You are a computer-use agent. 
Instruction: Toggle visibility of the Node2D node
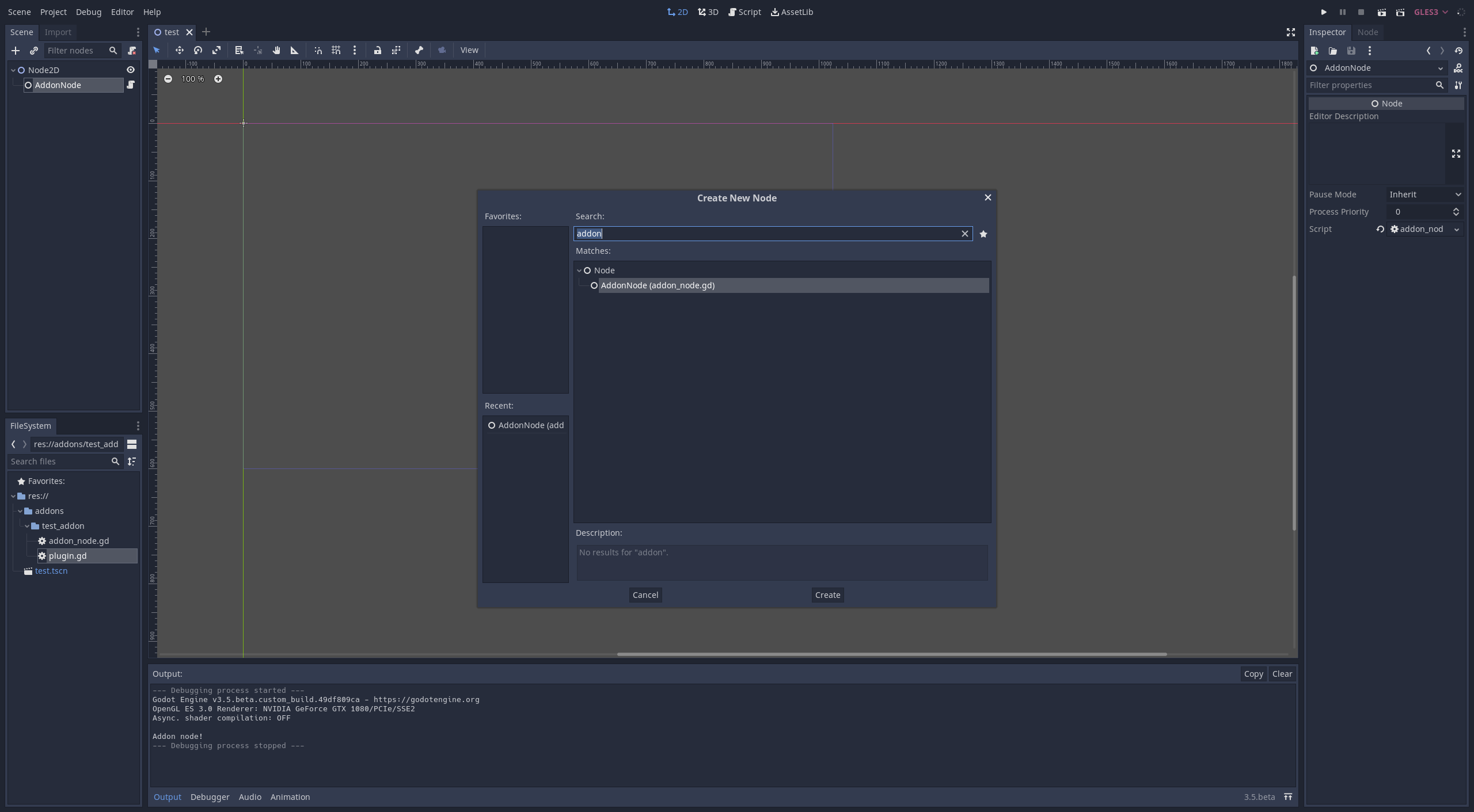pos(131,70)
